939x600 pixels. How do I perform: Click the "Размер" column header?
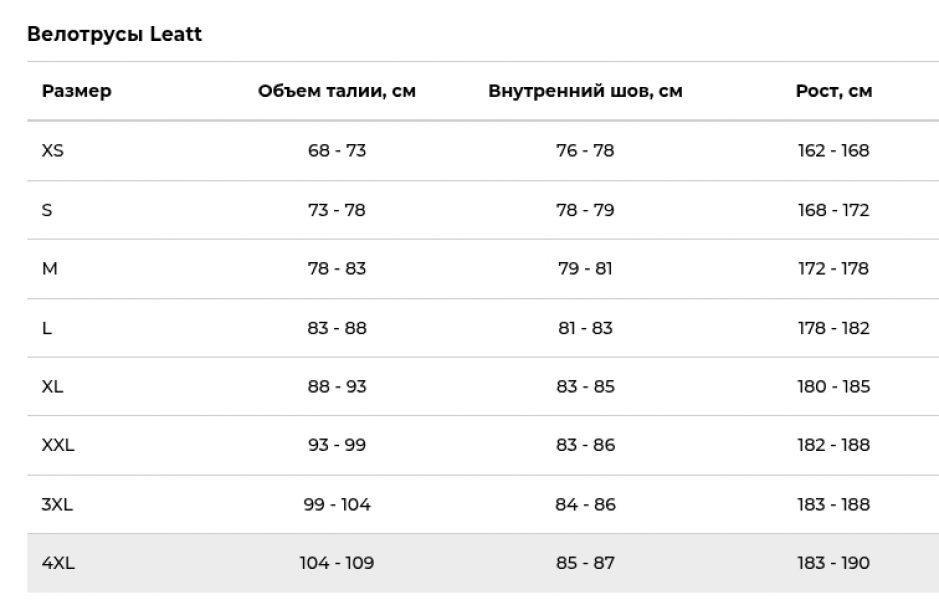click(x=77, y=91)
